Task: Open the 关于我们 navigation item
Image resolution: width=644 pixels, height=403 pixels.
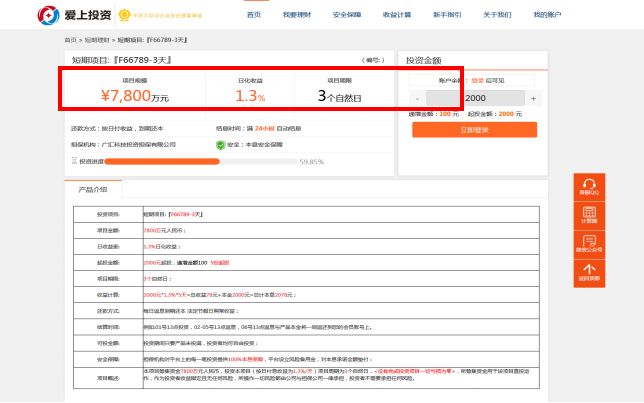Action: click(x=497, y=15)
